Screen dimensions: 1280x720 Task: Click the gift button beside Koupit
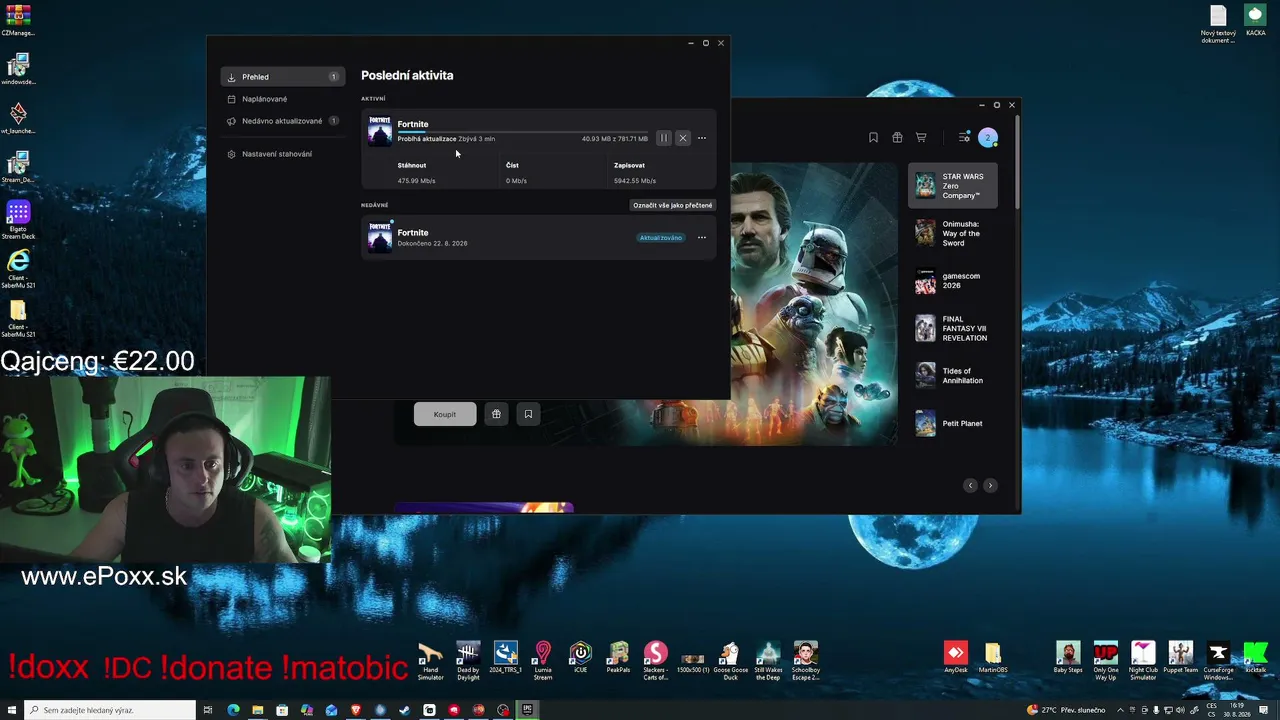[x=496, y=414]
